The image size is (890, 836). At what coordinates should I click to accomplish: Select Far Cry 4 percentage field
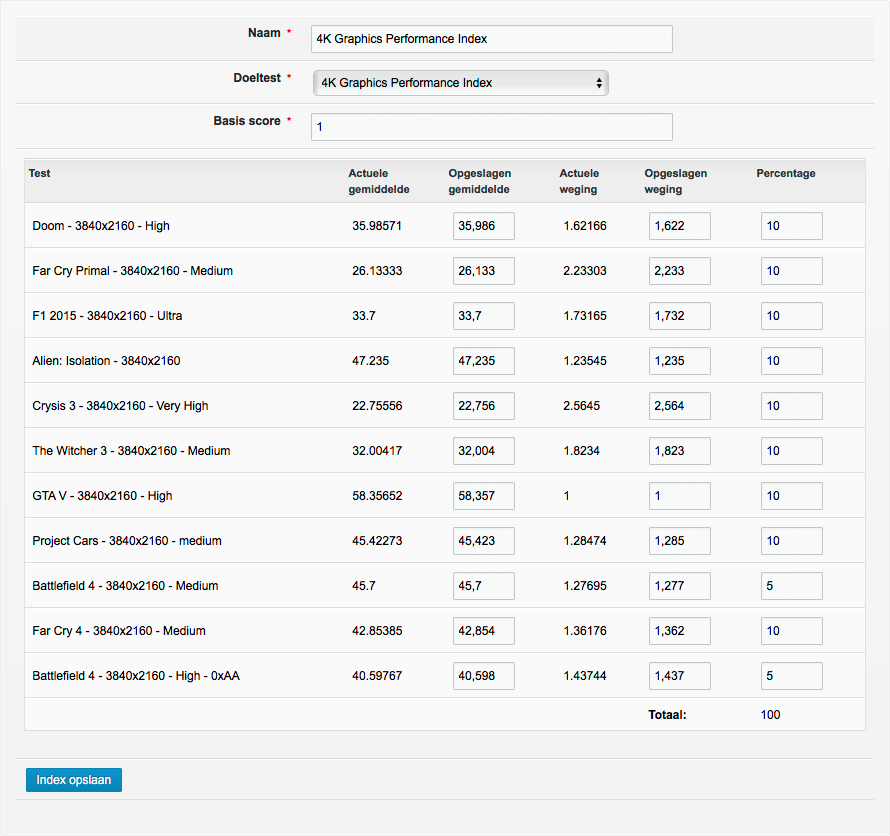(x=791, y=631)
